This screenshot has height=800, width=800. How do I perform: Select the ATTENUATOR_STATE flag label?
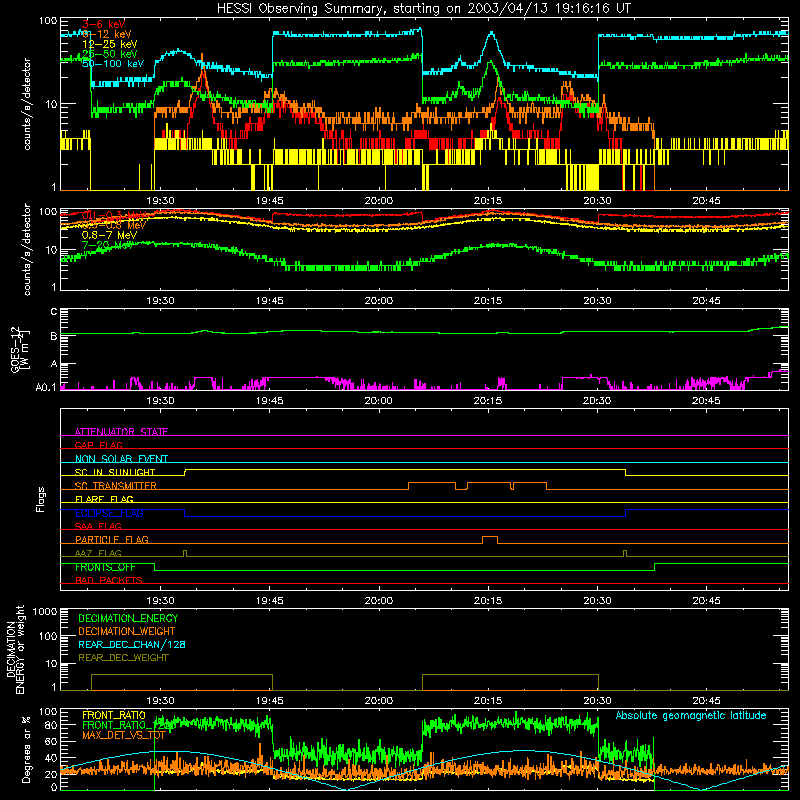[121, 432]
